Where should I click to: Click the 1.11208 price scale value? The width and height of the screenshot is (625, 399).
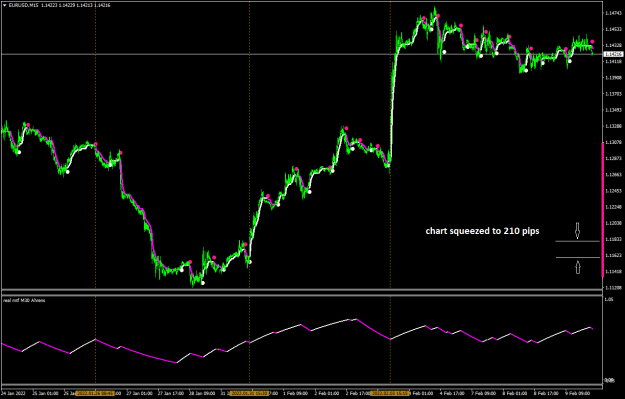point(613,287)
